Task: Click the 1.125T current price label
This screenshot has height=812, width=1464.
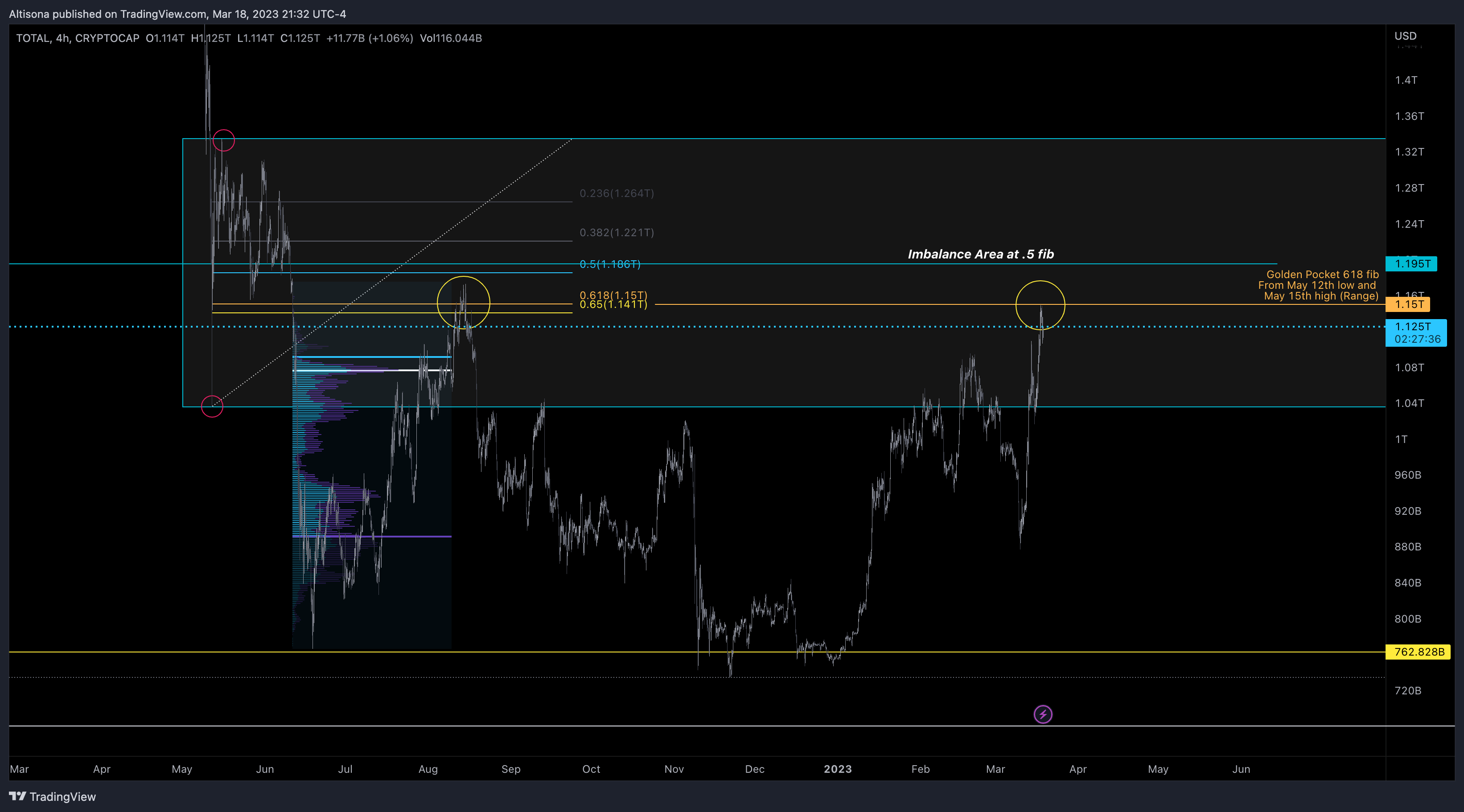Action: click(x=1416, y=332)
